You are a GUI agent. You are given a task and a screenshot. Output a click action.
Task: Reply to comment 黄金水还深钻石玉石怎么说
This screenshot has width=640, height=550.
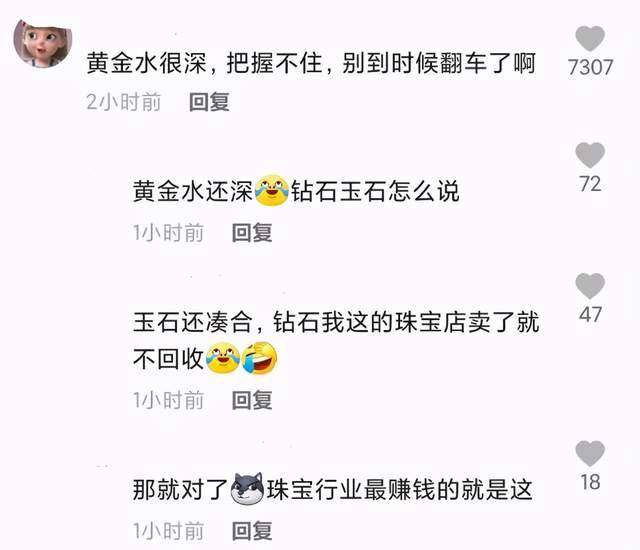pyautogui.click(x=252, y=233)
